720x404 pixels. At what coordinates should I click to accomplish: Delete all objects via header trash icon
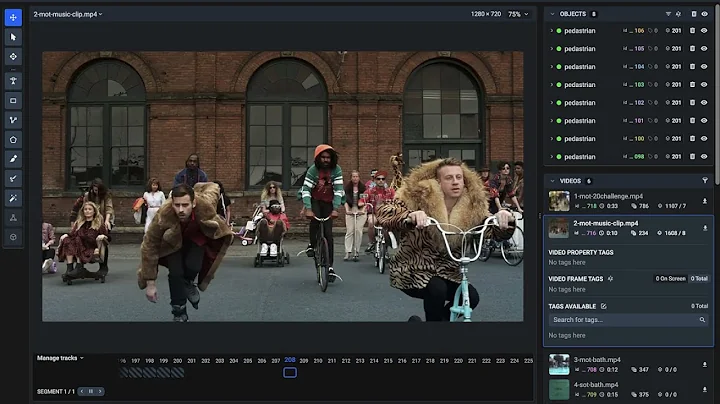pyautogui.click(x=693, y=14)
